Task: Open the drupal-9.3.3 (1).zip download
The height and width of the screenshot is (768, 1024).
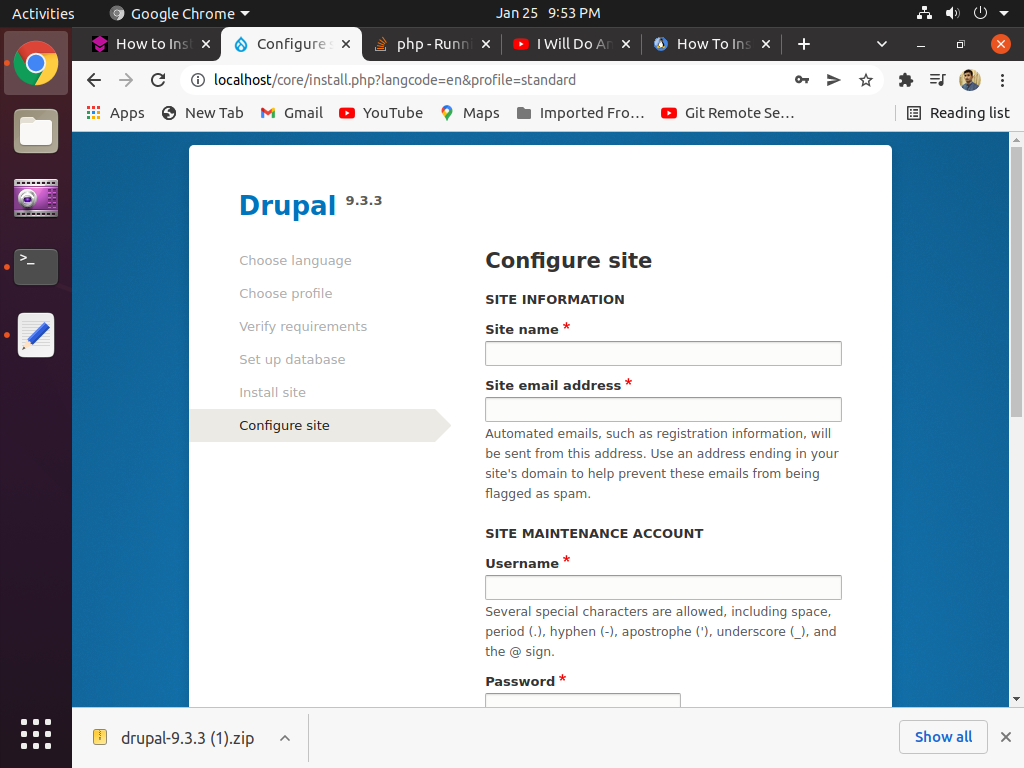Action: (x=187, y=738)
